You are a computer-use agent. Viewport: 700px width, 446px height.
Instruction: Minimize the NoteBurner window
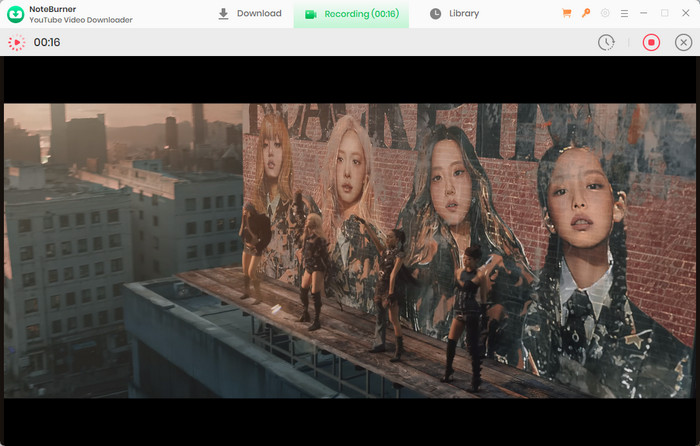[x=645, y=14]
